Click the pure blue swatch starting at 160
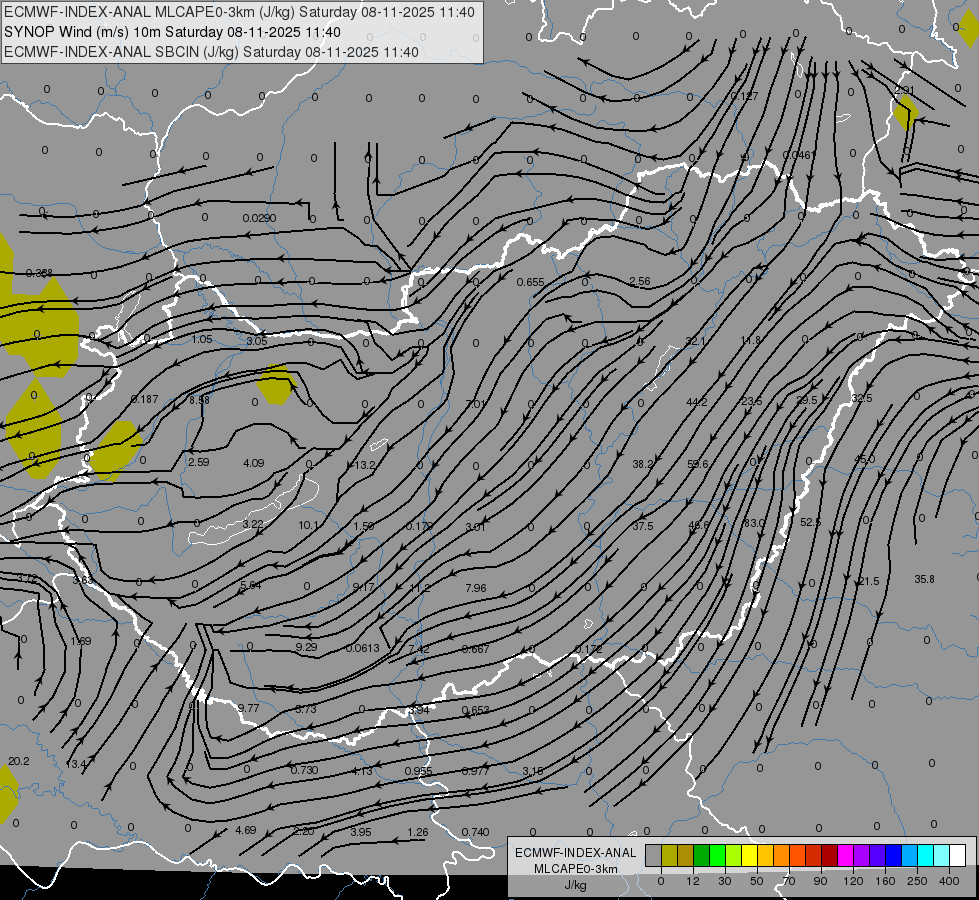The width and height of the screenshot is (979, 900). click(894, 855)
